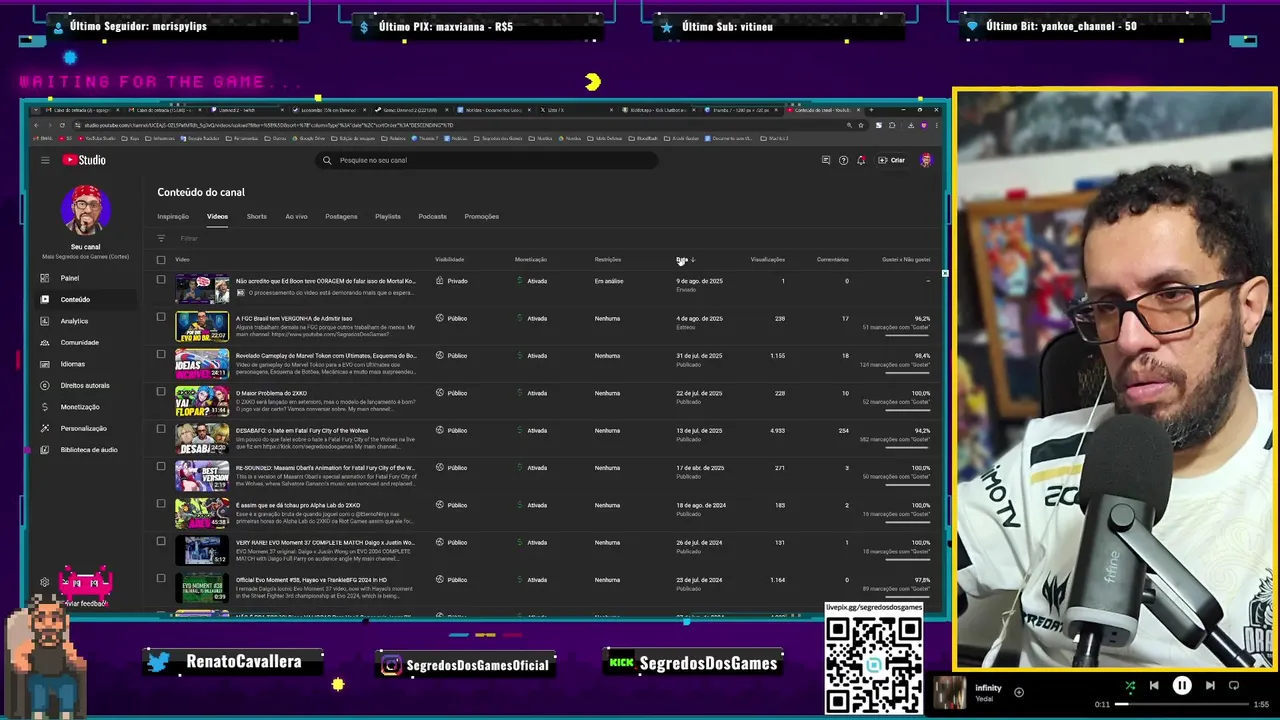The image size is (1280, 720).
Task: Skip to next track in music player
Action: point(1210,686)
